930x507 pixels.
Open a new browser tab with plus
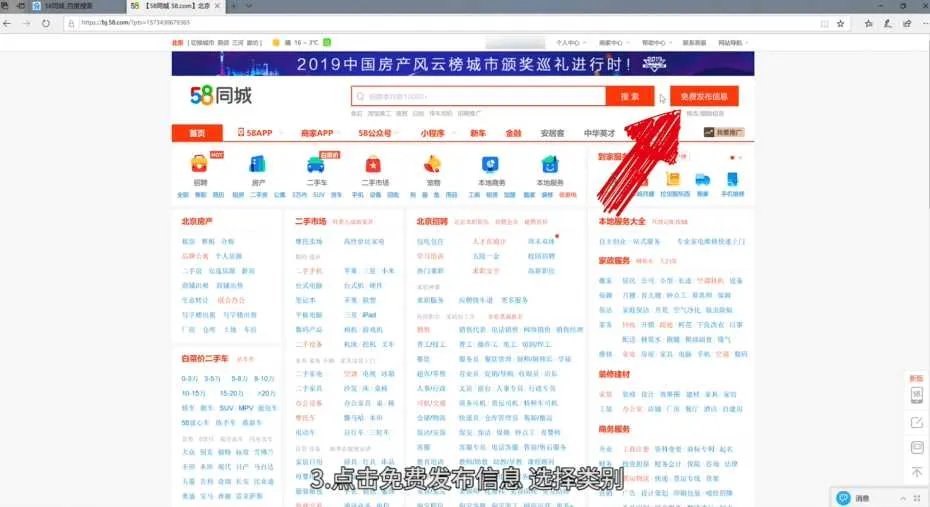(232, 6)
